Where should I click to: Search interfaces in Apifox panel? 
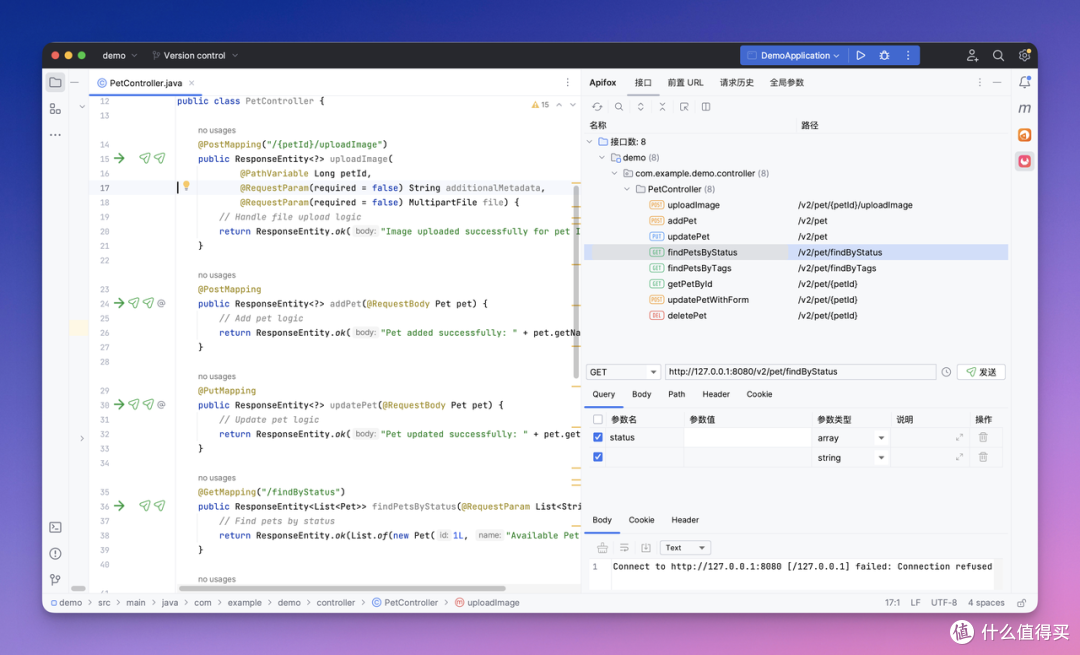pyautogui.click(x=619, y=107)
